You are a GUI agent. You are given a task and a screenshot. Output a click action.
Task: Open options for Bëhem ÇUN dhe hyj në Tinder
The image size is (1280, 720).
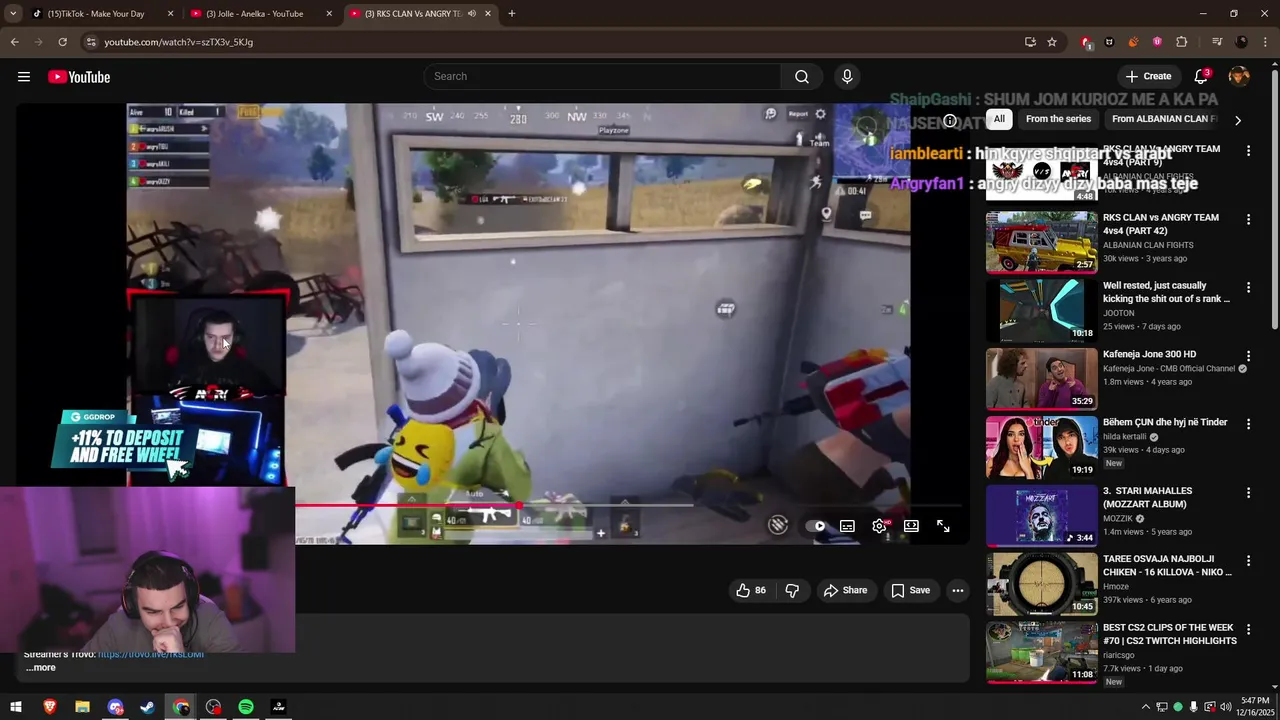click(x=1248, y=424)
